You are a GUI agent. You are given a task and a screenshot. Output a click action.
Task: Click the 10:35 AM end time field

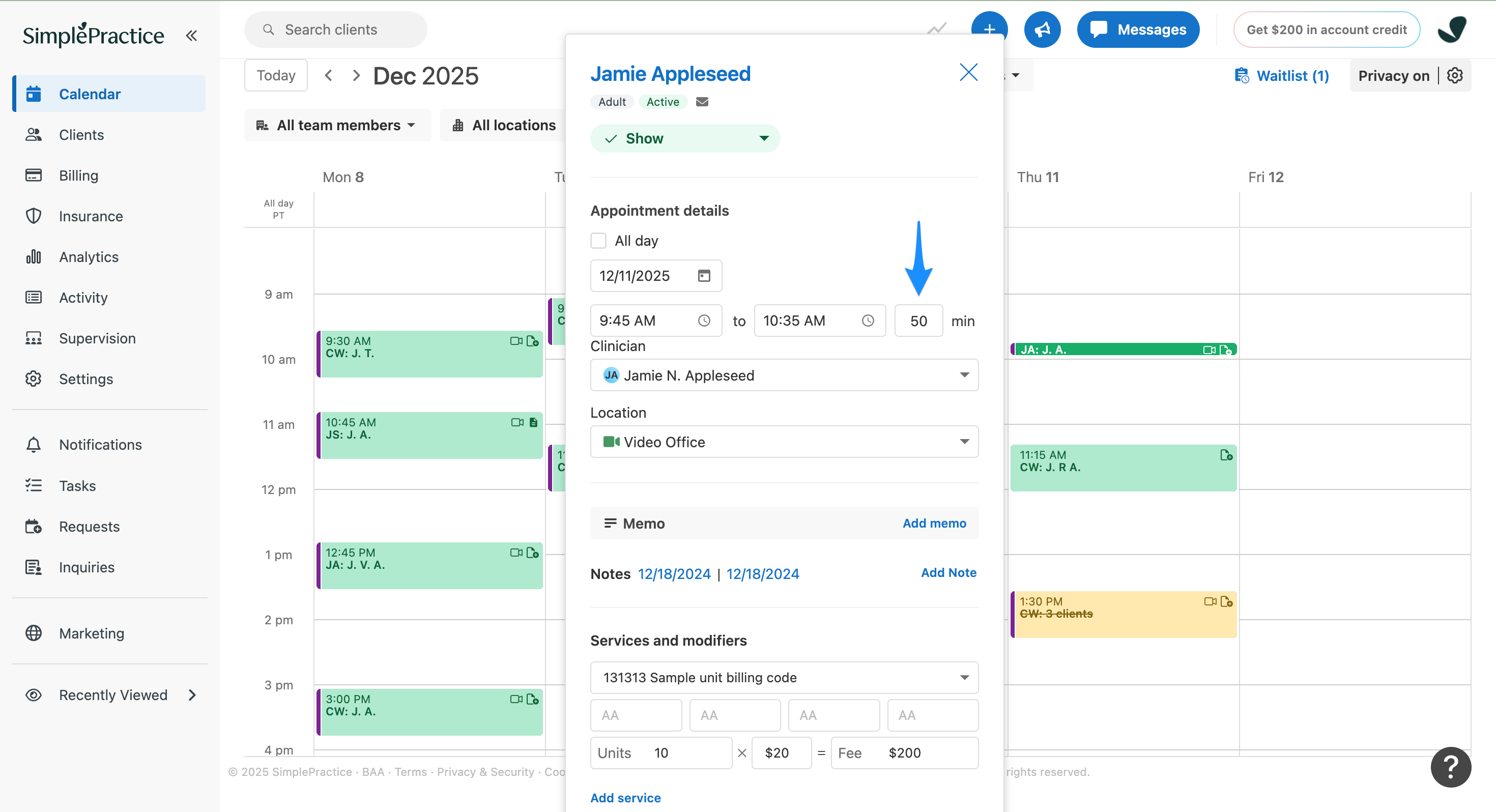click(819, 321)
